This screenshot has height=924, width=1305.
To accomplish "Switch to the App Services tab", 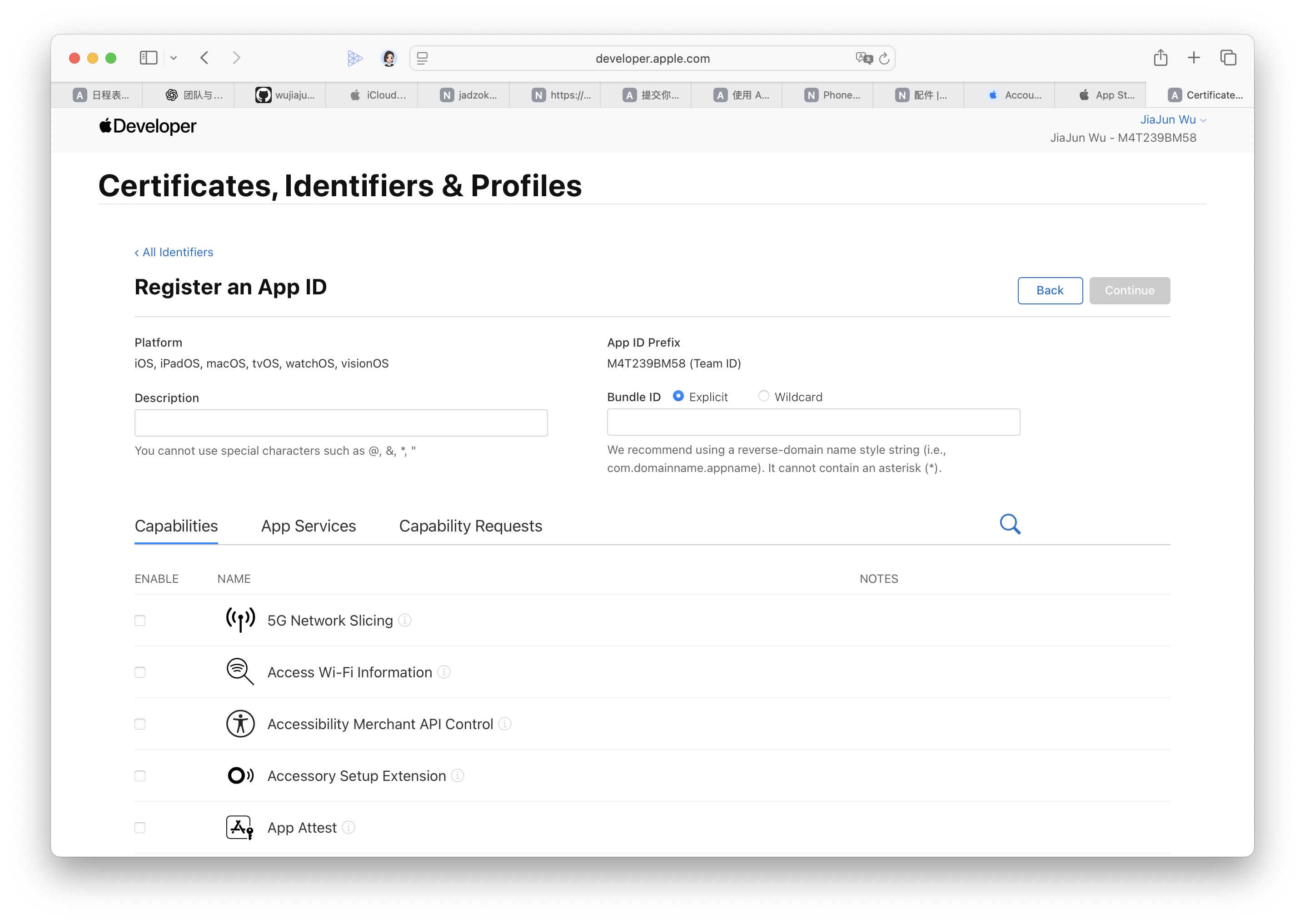I will pyautogui.click(x=308, y=526).
